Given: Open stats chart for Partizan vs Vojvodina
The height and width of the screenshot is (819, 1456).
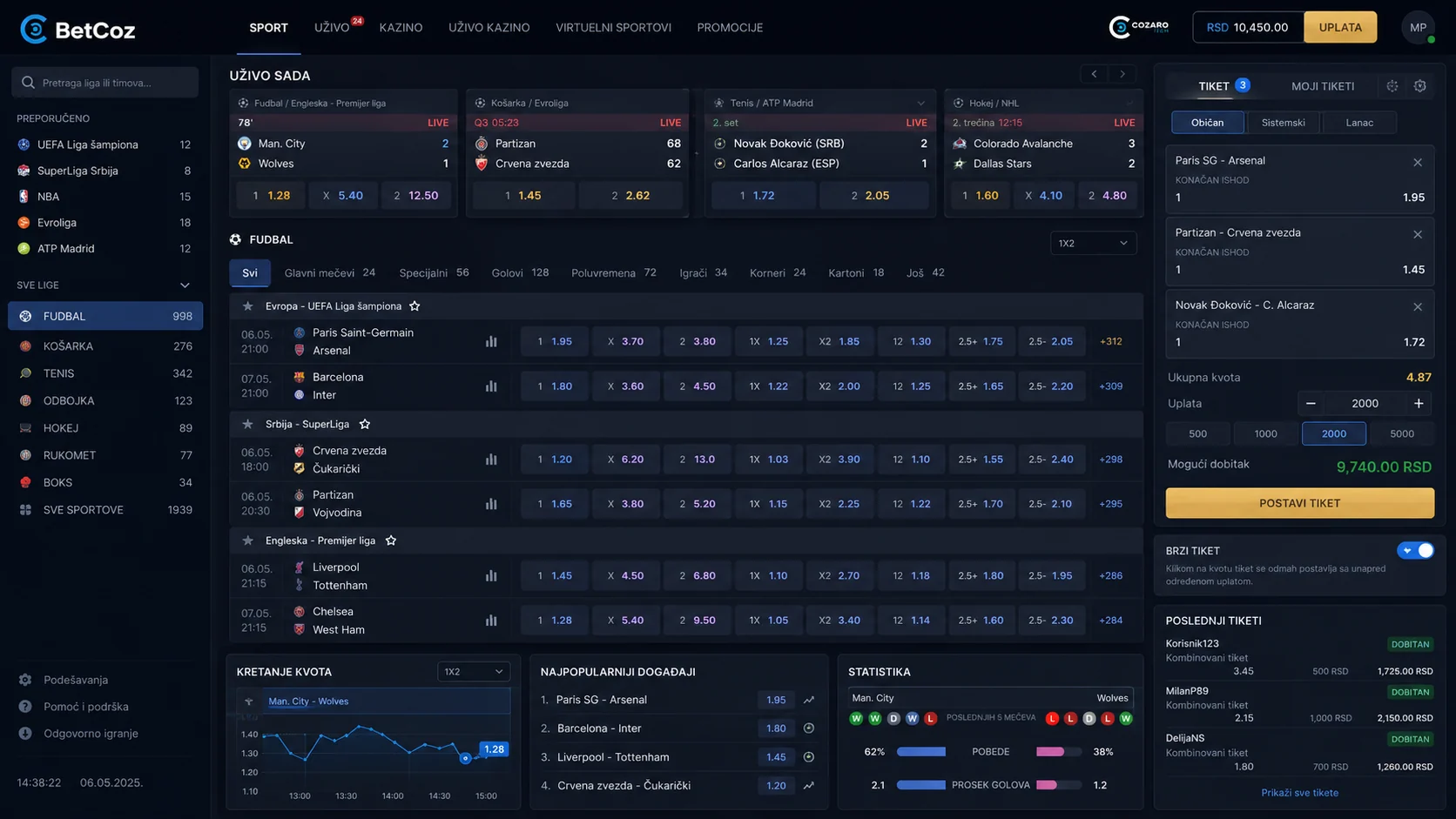Looking at the screenshot, I should pyautogui.click(x=491, y=503).
